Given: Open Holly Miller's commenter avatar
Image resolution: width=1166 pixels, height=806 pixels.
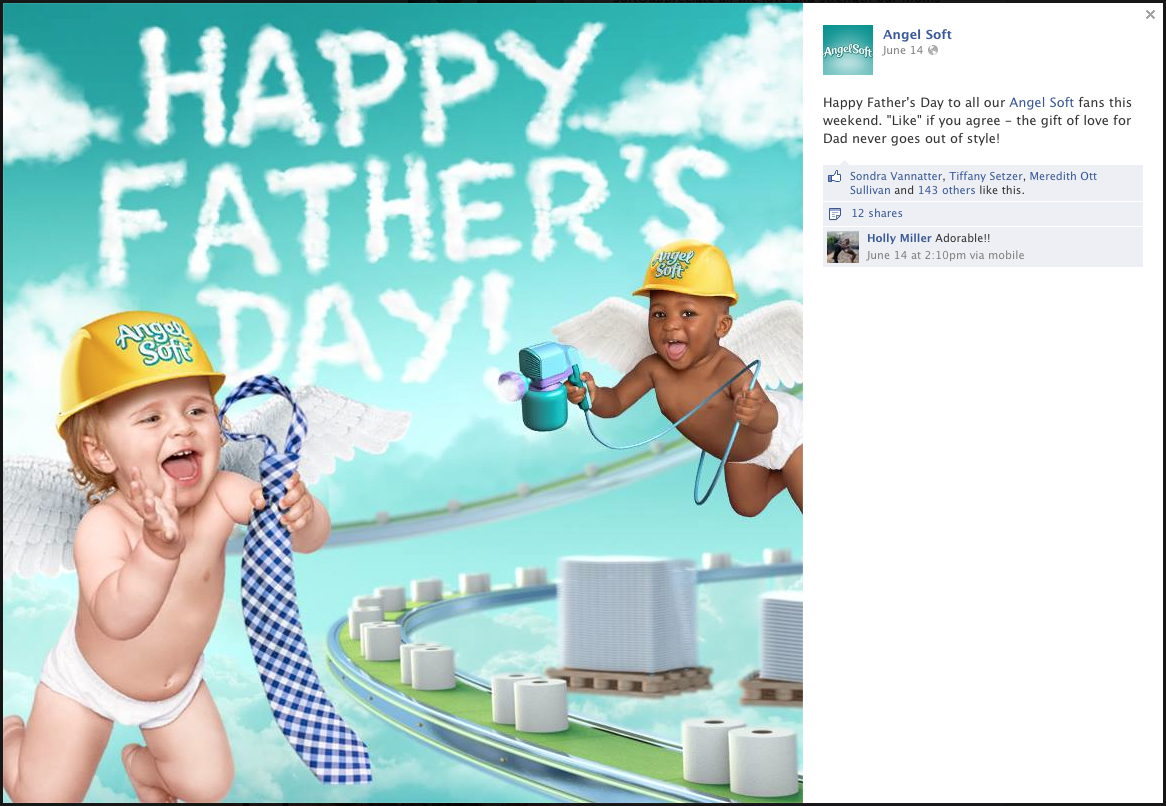Looking at the screenshot, I should point(843,247).
